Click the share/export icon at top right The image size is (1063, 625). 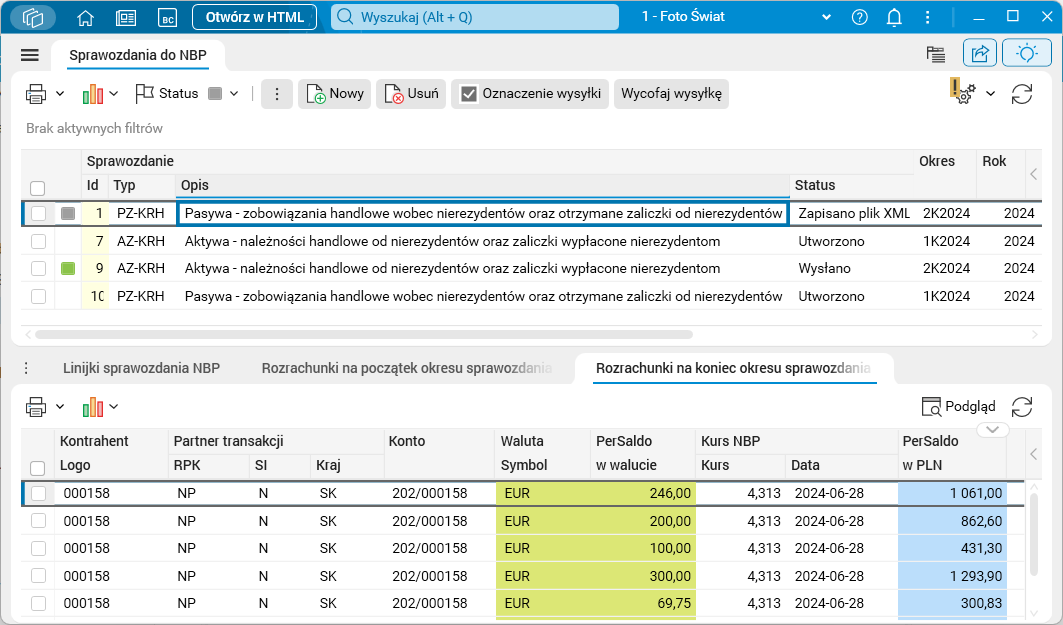980,54
